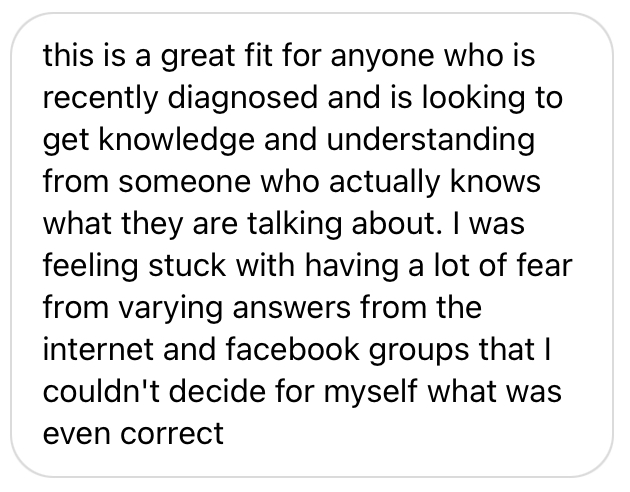This screenshot has height=492, width=630.
Task: Click the word "recently" in the review text
Action: 90,101
